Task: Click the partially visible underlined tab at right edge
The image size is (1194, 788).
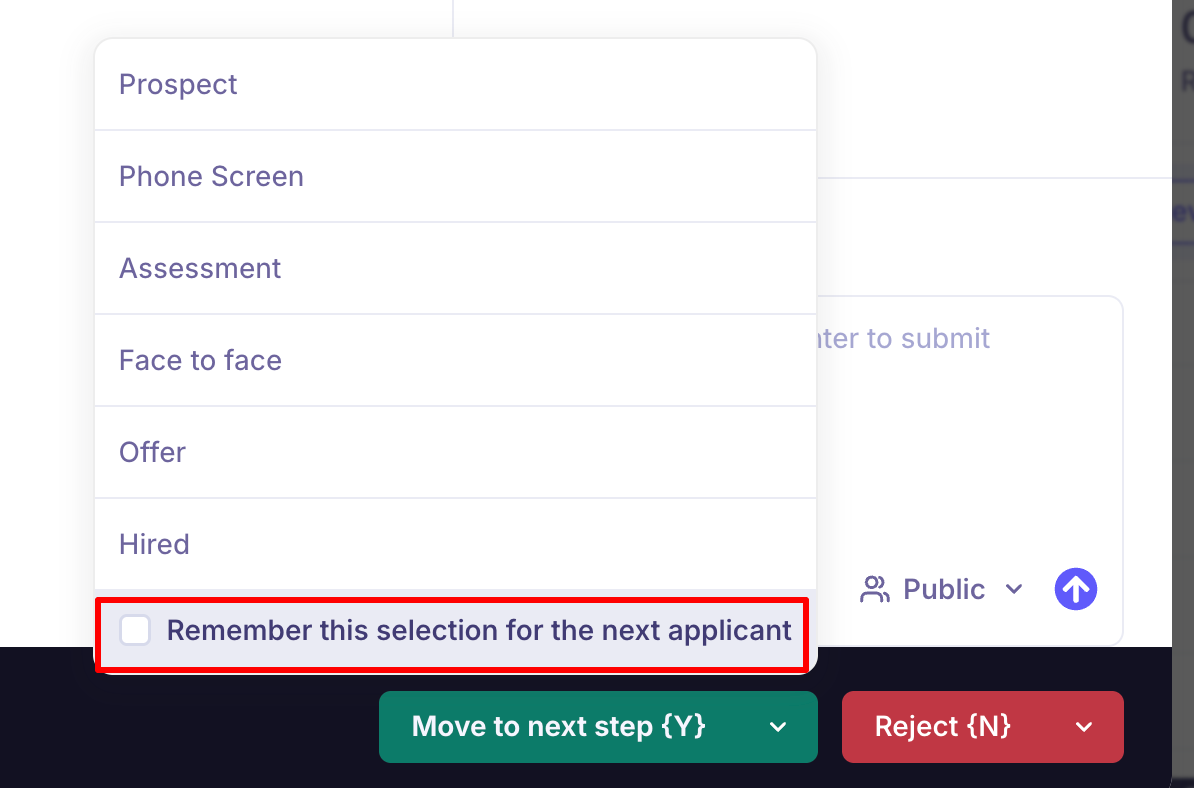Action: tap(1181, 212)
